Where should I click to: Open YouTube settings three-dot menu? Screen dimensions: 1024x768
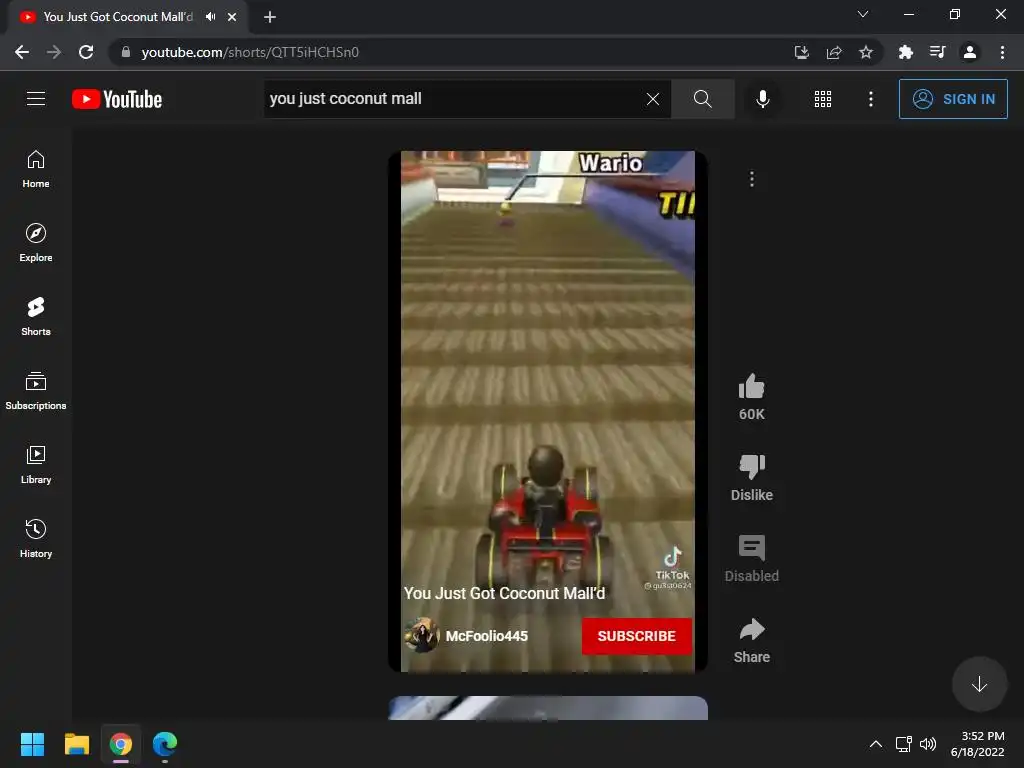point(871,99)
